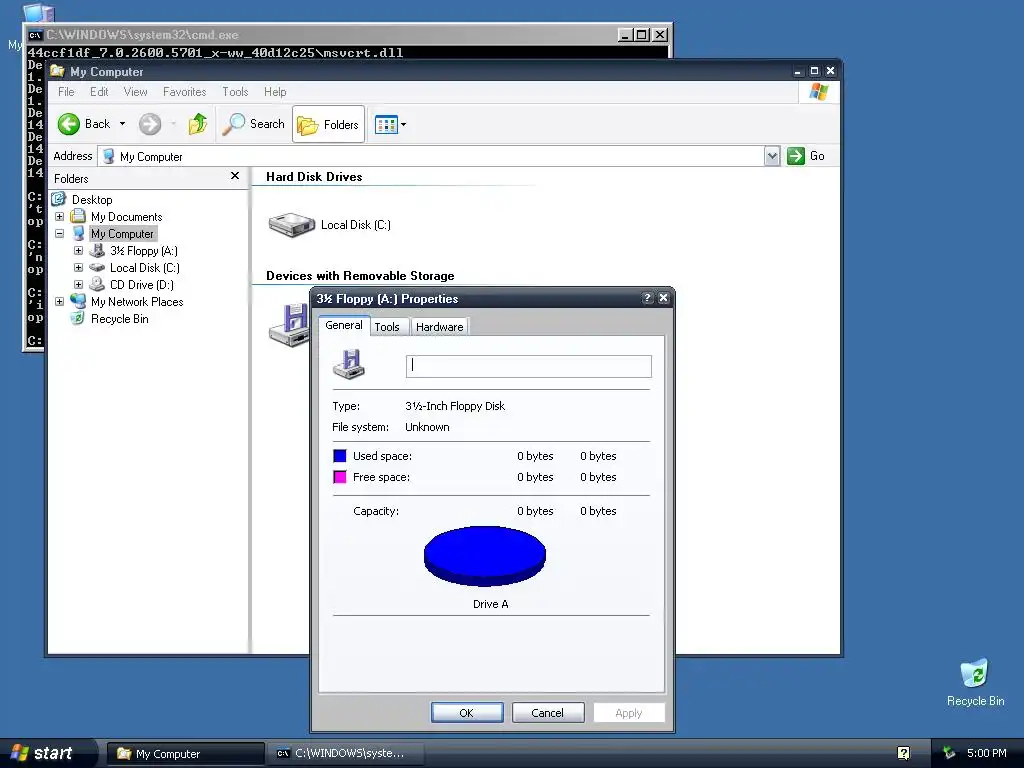Click the floppy drive icon behind the dialog
The width and height of the screenshot is (1024, 768).
pyautogui.click(x=289, y=324)
